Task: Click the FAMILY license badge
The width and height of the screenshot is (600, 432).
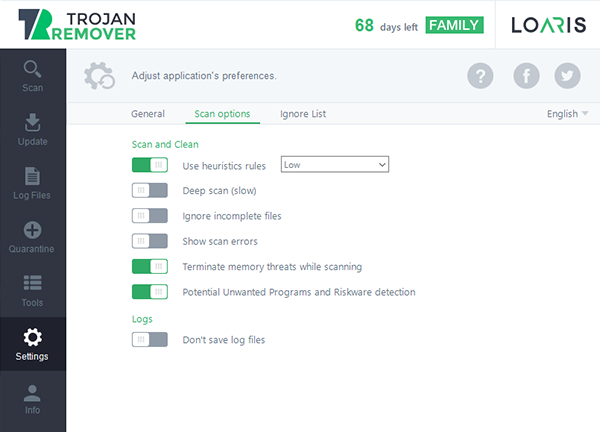Action: coord(454,25)
